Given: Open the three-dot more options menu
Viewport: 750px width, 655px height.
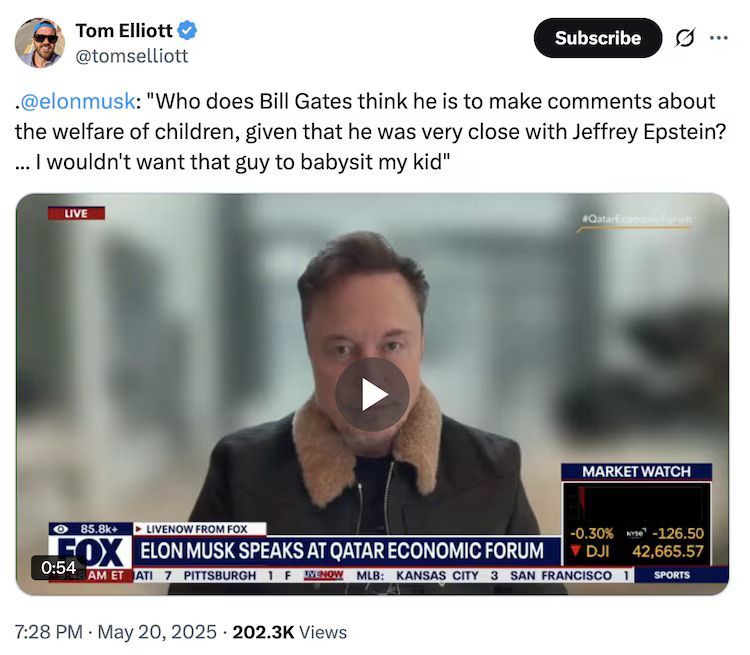Looking at the screenshot, I should click(719, 38).
